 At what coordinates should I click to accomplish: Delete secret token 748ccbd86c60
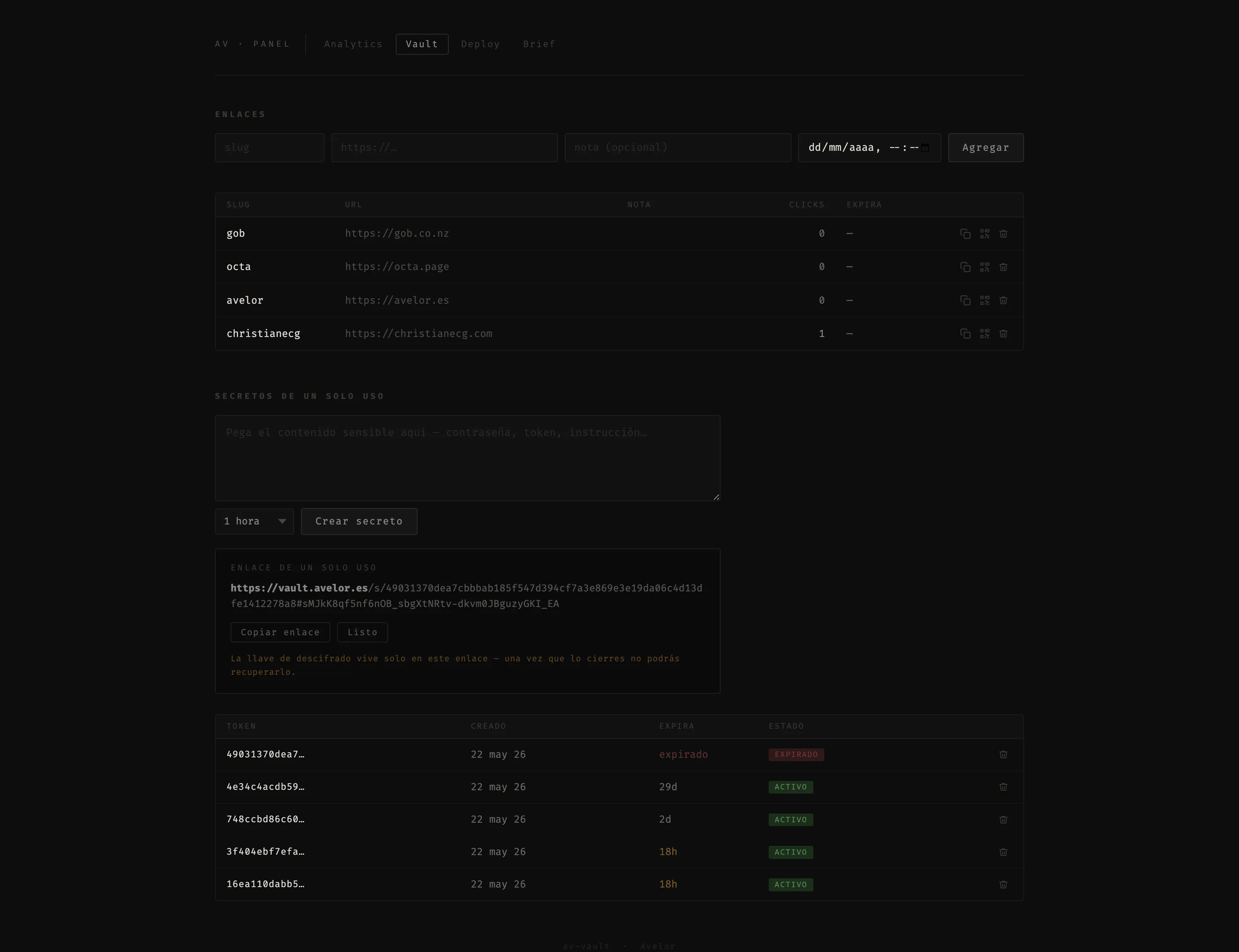pyautogui.click(x=1003, y=819)
